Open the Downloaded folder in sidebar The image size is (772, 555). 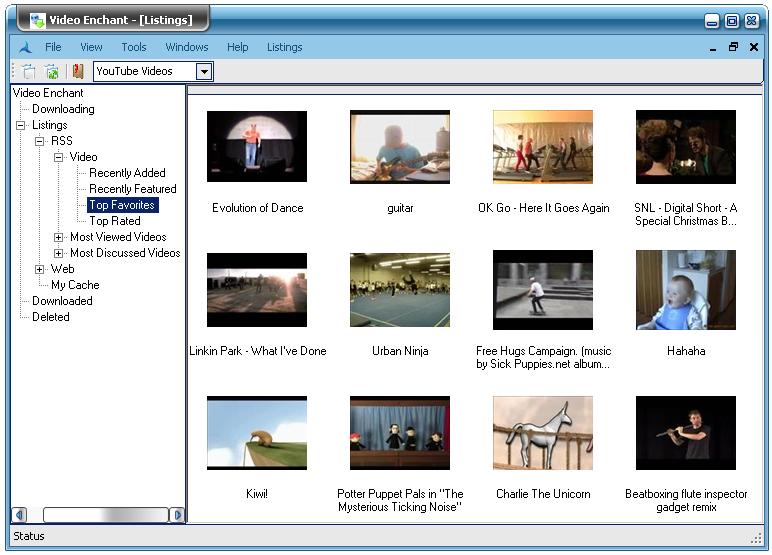tap(62, 301)
